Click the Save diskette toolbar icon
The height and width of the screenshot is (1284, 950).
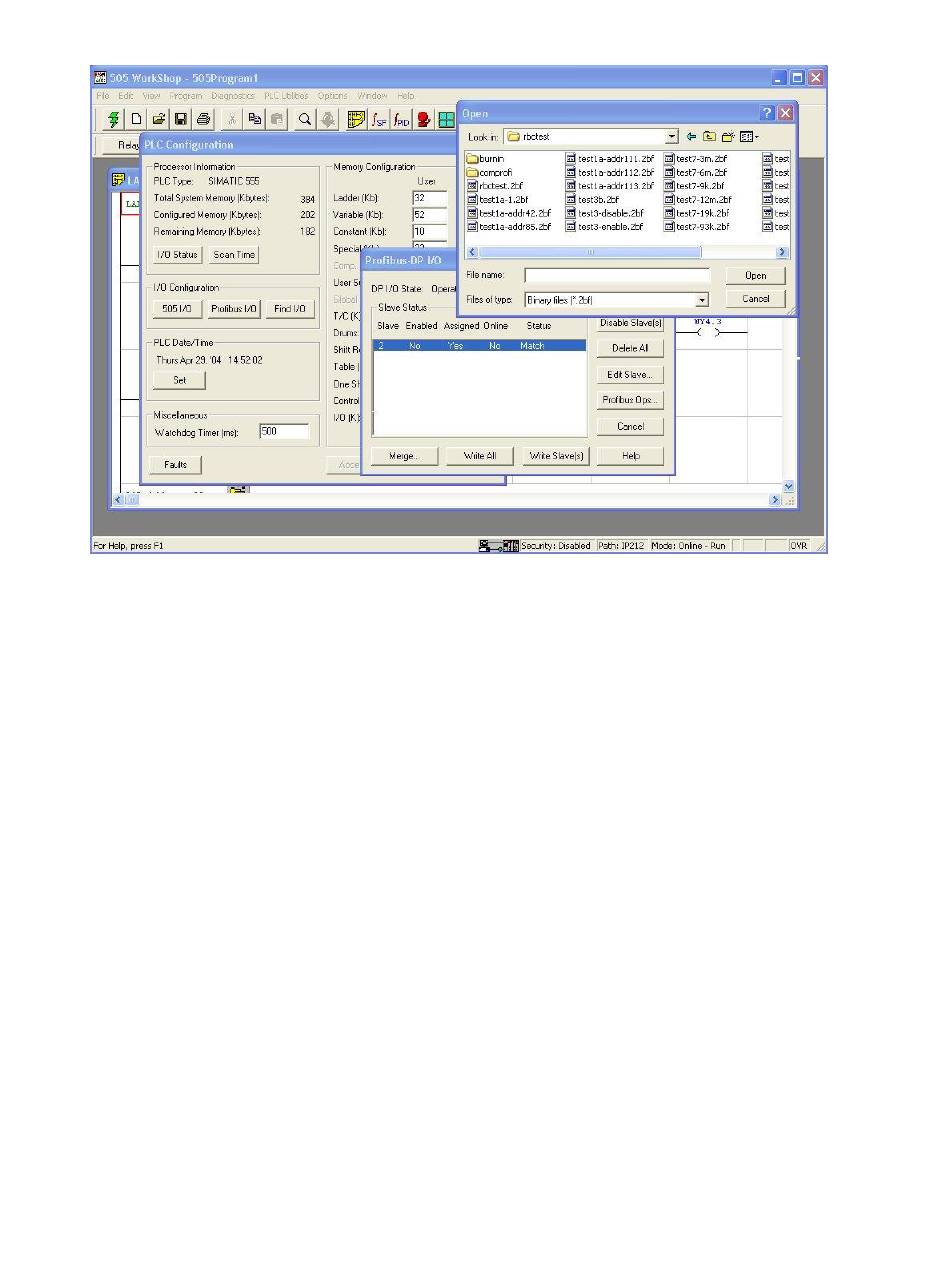point(181,119)
